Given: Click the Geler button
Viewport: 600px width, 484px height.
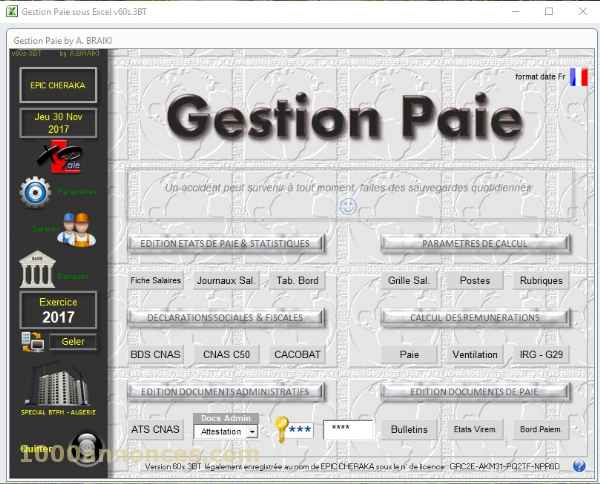Looking at the screenshot, I should [x=73, y=342].
